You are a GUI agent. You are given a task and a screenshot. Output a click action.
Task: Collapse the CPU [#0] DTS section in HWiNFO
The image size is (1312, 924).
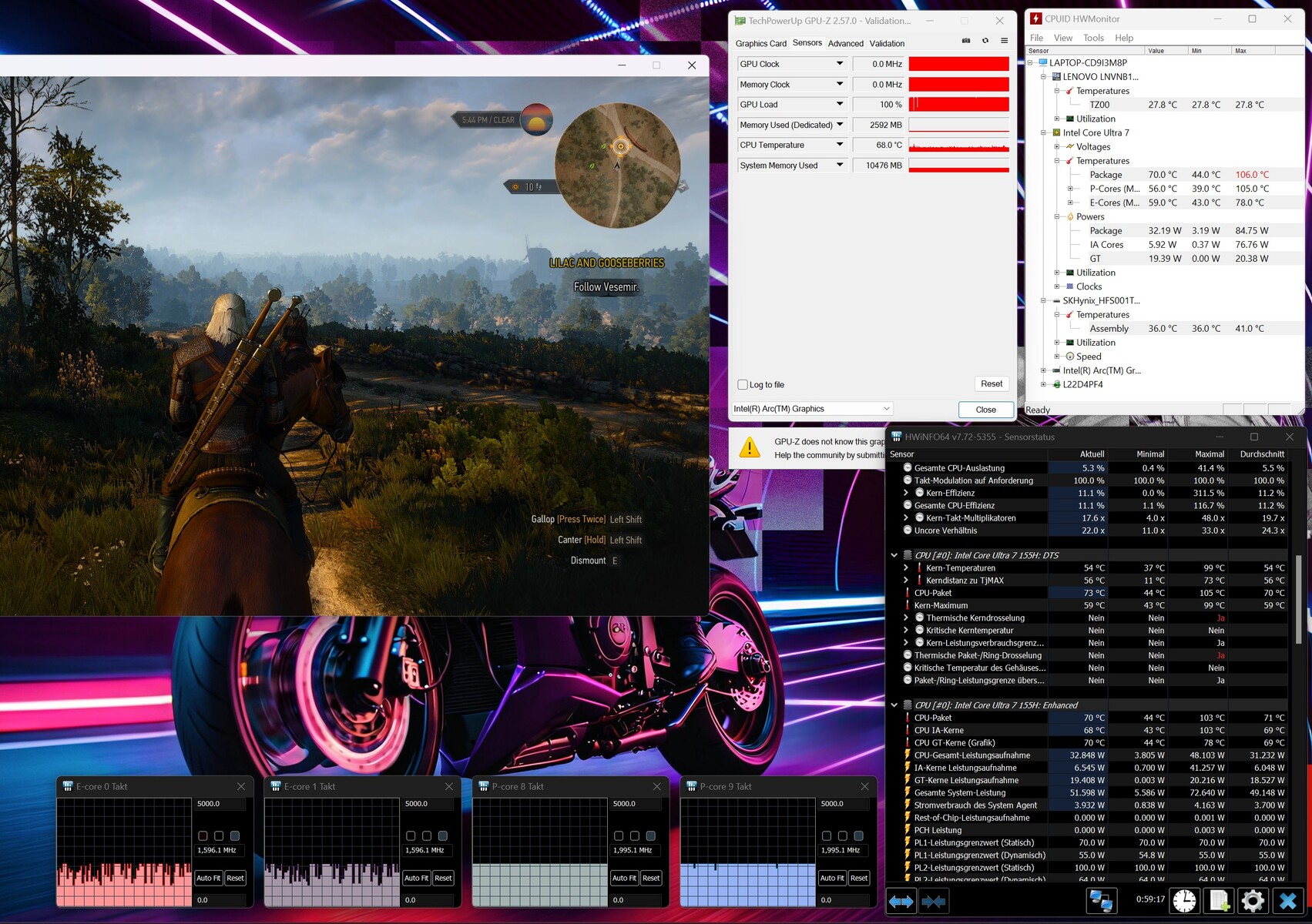tap(894, 555)
